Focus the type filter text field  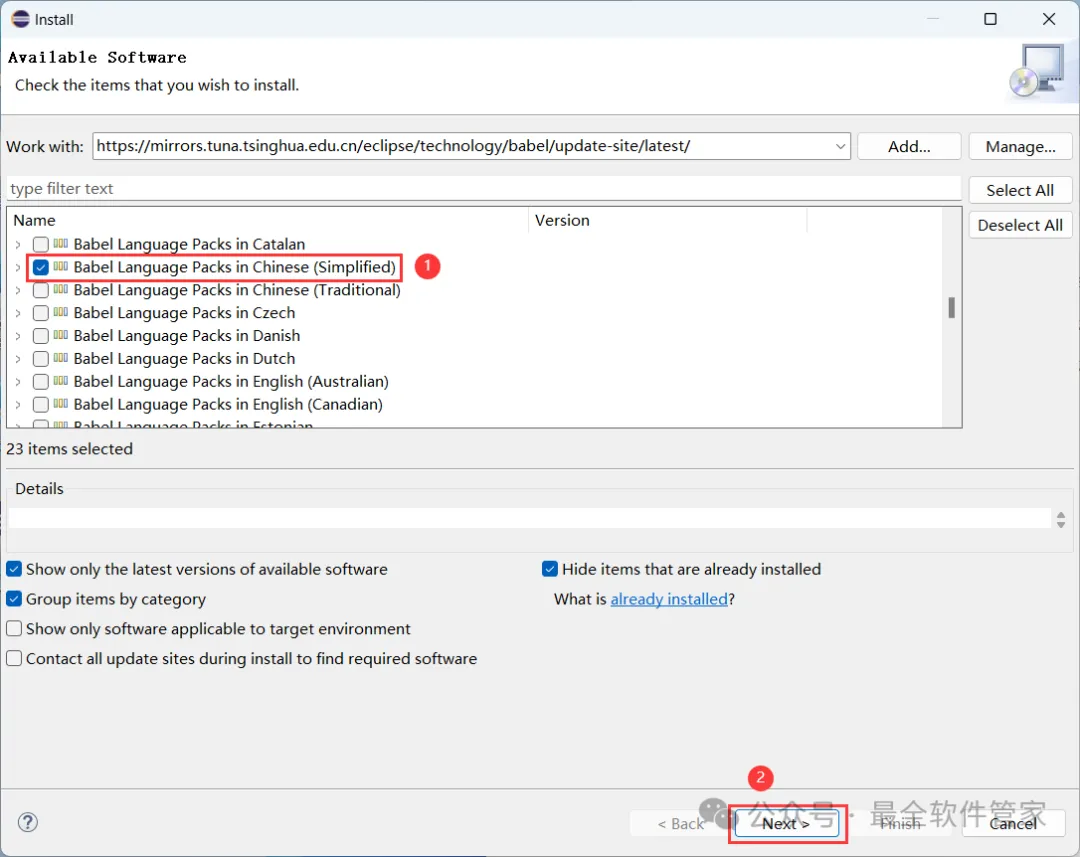tap(484, 189)
